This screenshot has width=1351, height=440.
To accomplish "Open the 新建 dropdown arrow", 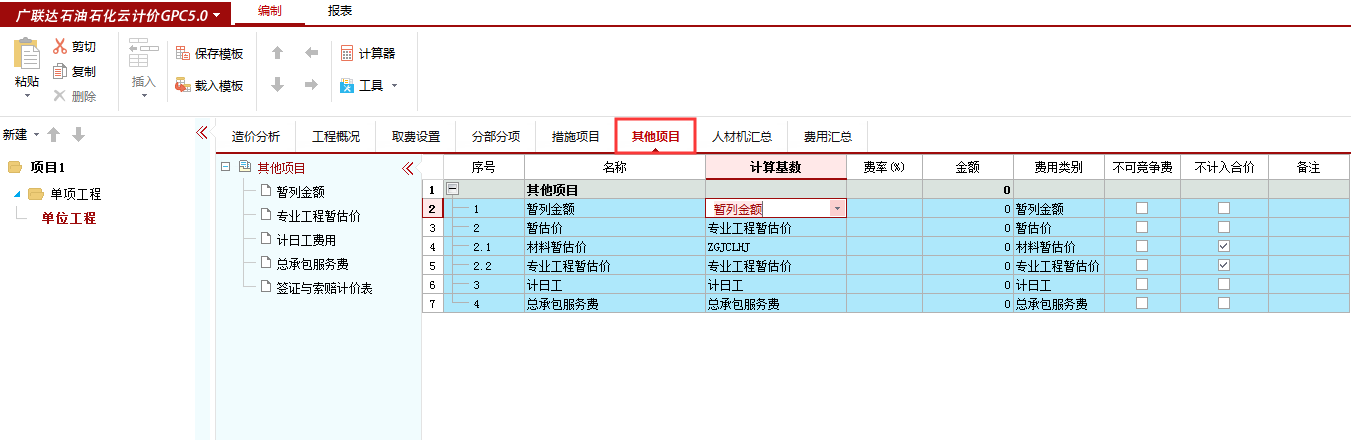I will click(37, 134).
